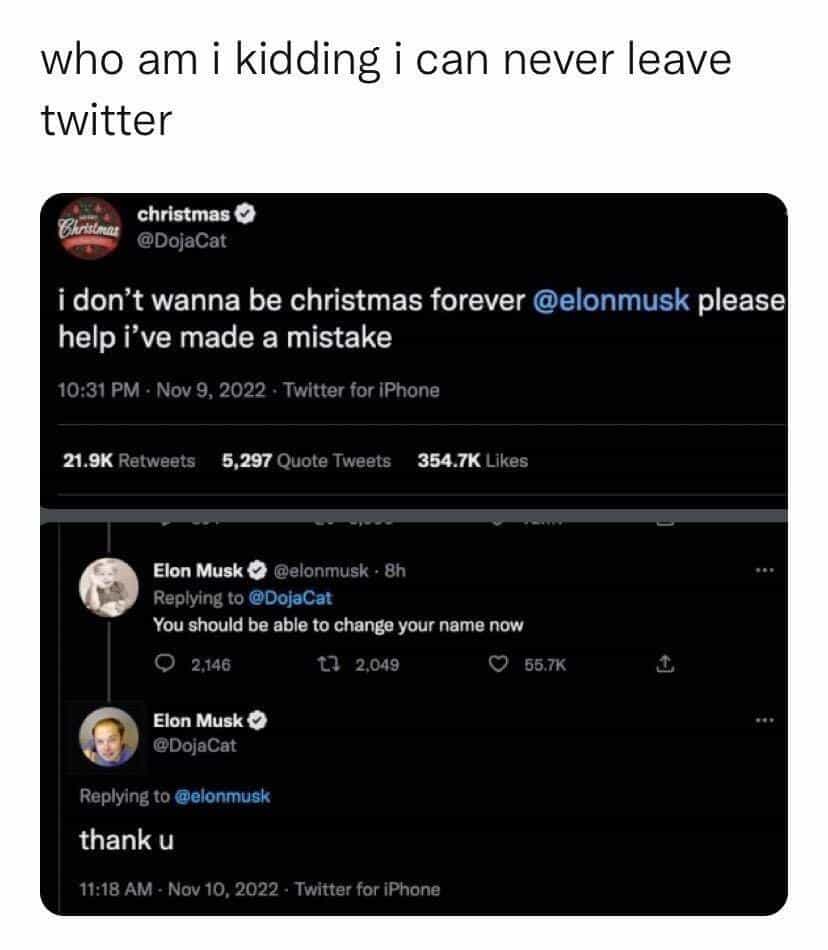Open the three-dot menu on the "thank u" tweet
The width and height of the screenshot is (828, 950).
[x=765, y=720]
